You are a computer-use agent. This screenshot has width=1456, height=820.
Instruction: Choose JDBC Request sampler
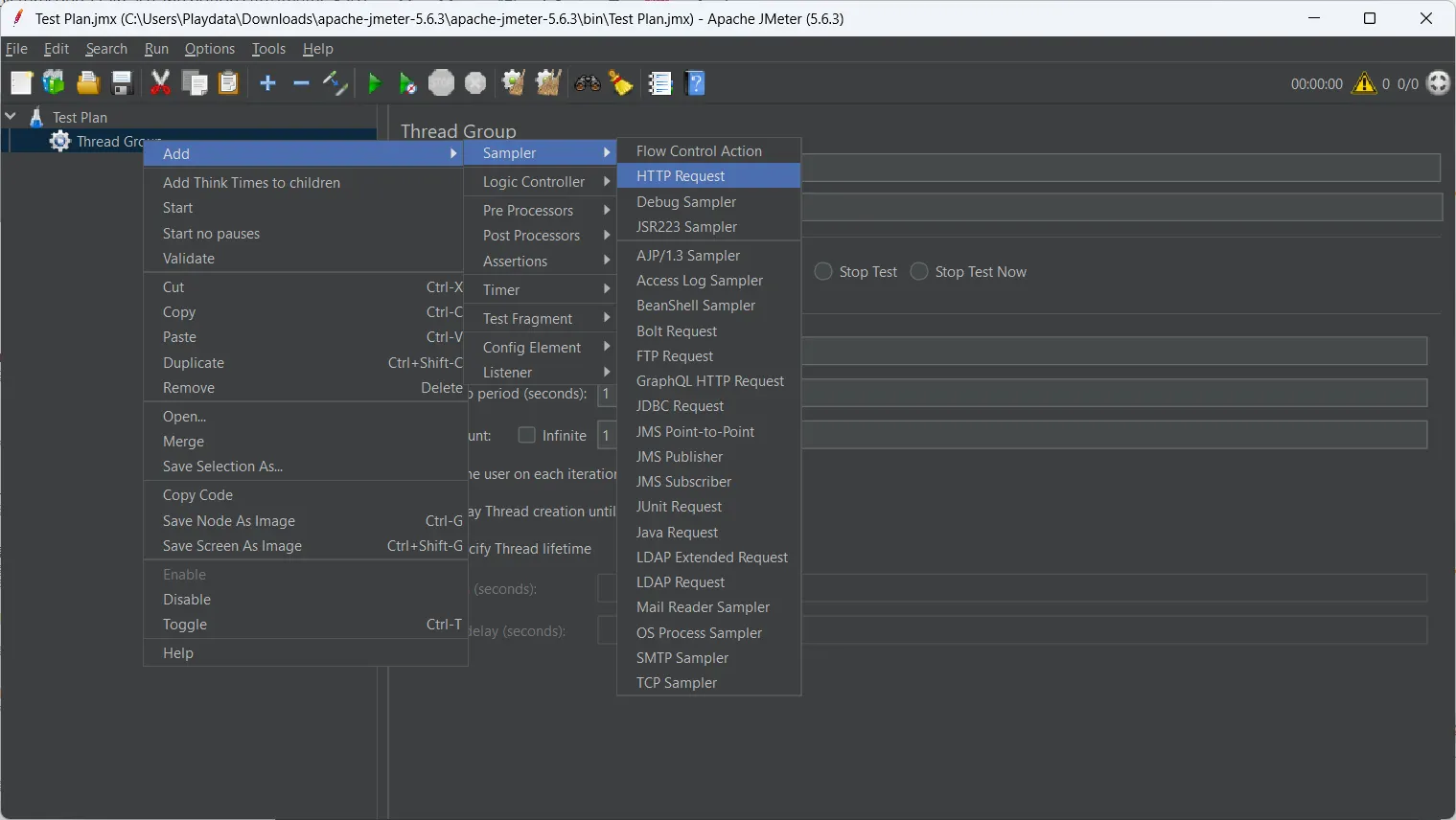(x=709, y=406)
